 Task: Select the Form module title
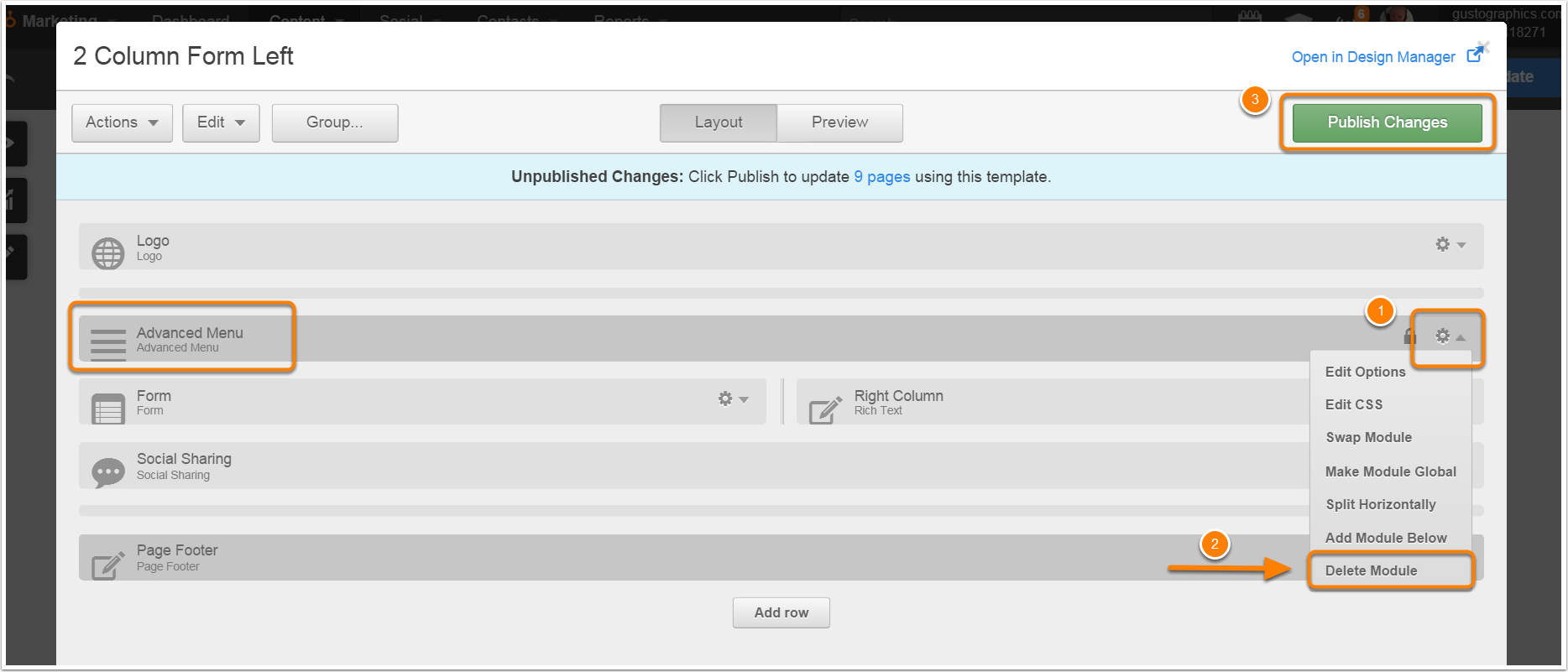pyautogui.click(x=154, y=396)
